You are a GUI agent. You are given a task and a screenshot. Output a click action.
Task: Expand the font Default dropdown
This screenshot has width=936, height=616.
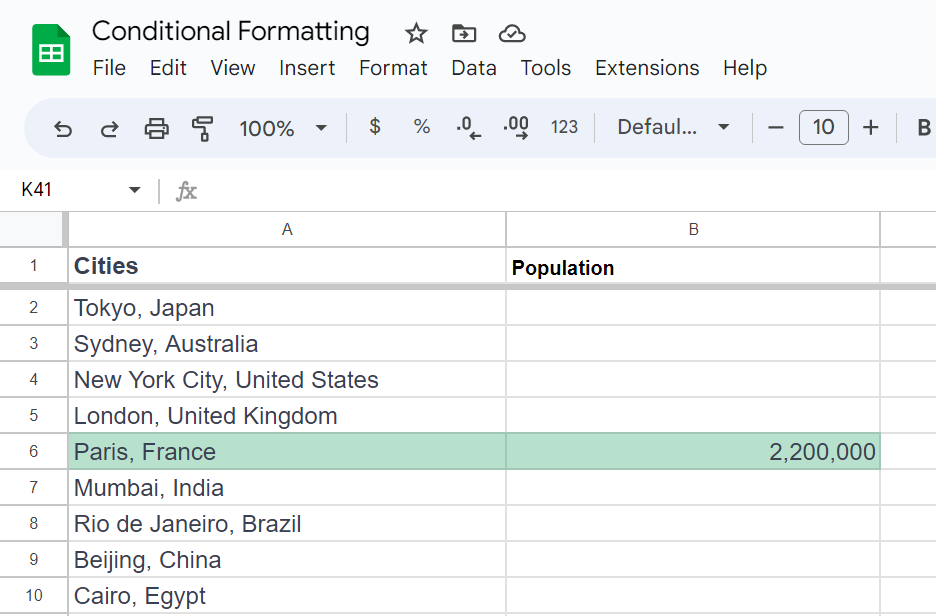(673, 127)
